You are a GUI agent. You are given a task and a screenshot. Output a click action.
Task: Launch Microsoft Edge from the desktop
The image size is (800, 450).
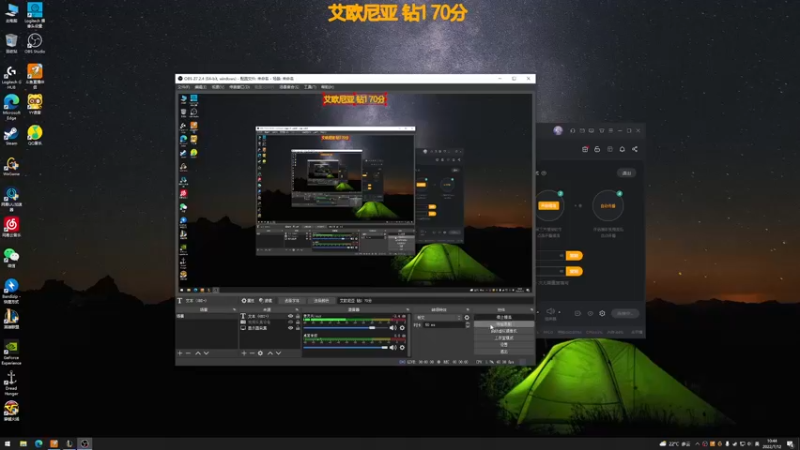coord(11,107)
